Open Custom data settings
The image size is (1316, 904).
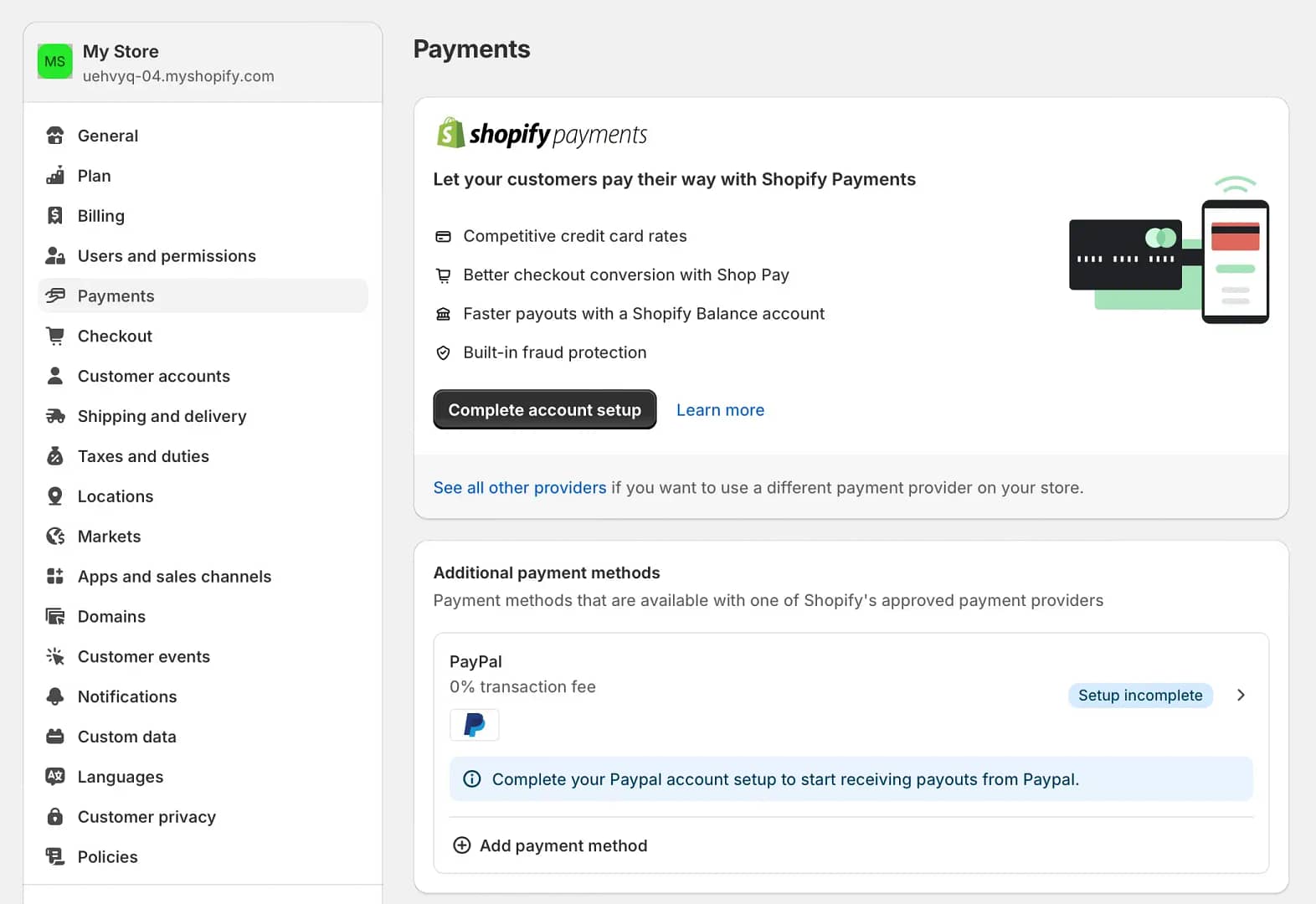203,737
